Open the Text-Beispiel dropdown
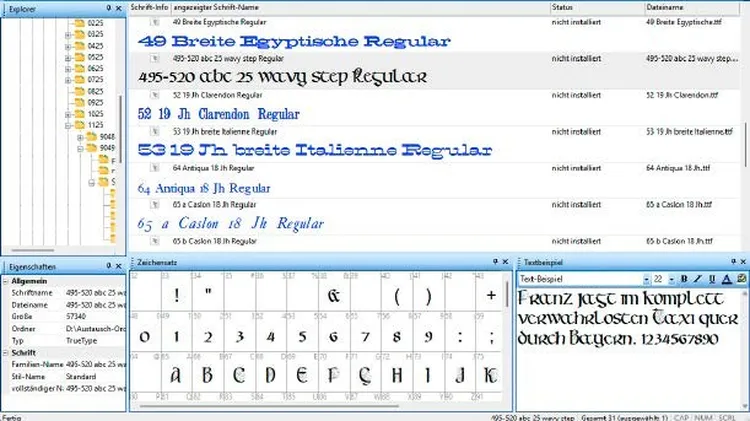750x421 pixels. pyautogui.click(x=644, y=277)
